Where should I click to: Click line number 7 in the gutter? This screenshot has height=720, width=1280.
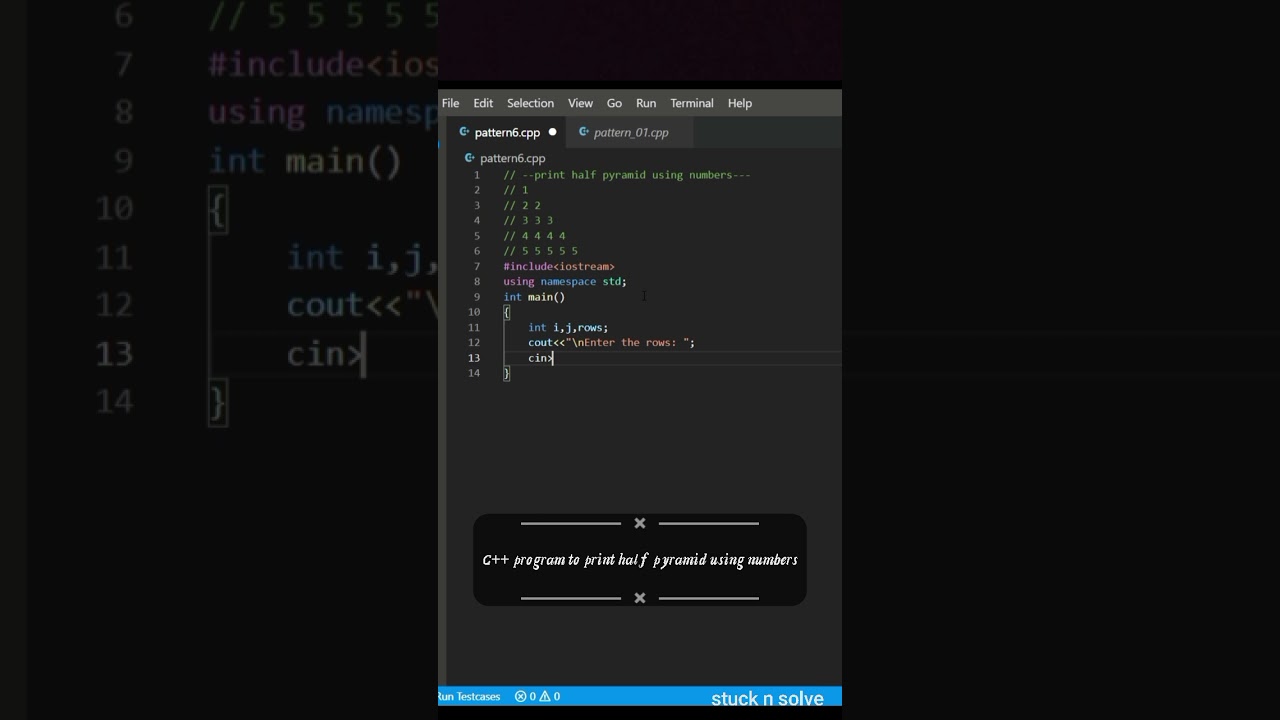[477, 266]
